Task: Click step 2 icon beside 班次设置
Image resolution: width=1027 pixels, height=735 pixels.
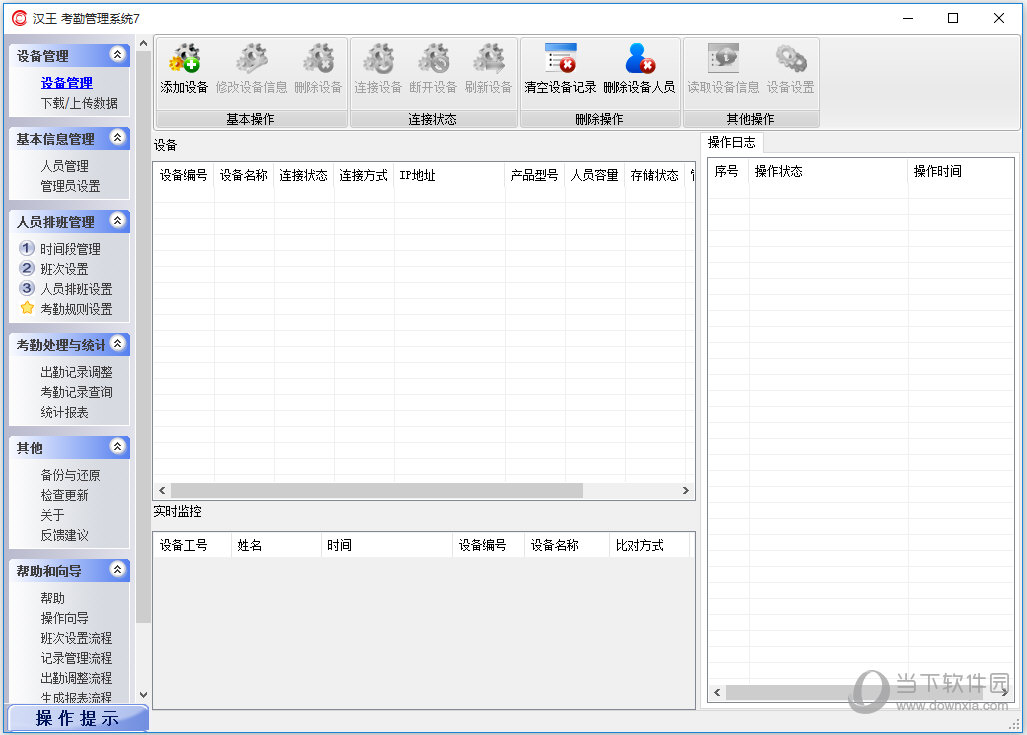Action: (x=27, y=268)
